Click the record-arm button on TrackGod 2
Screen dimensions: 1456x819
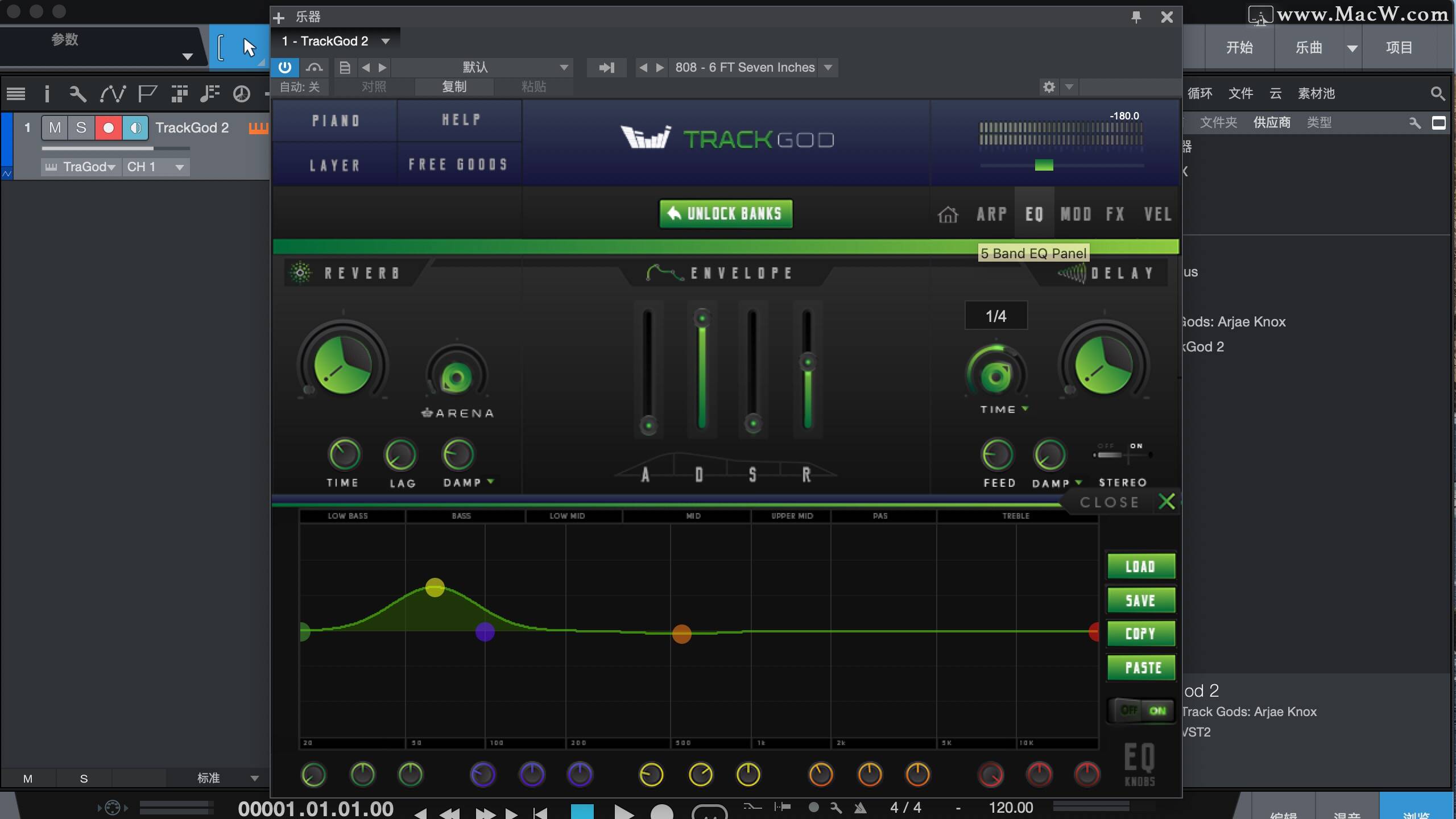click(108, 127)
